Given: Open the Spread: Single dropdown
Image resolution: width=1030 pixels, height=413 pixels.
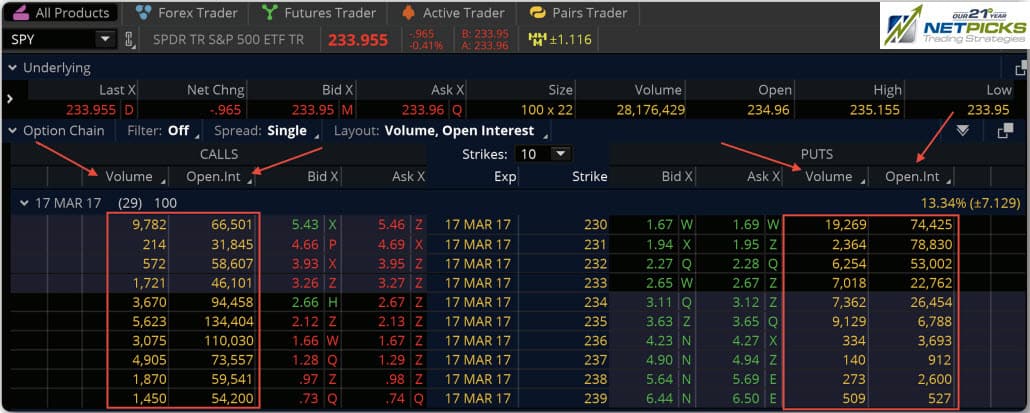Looking at the screenshot, I should pos(265,131).
